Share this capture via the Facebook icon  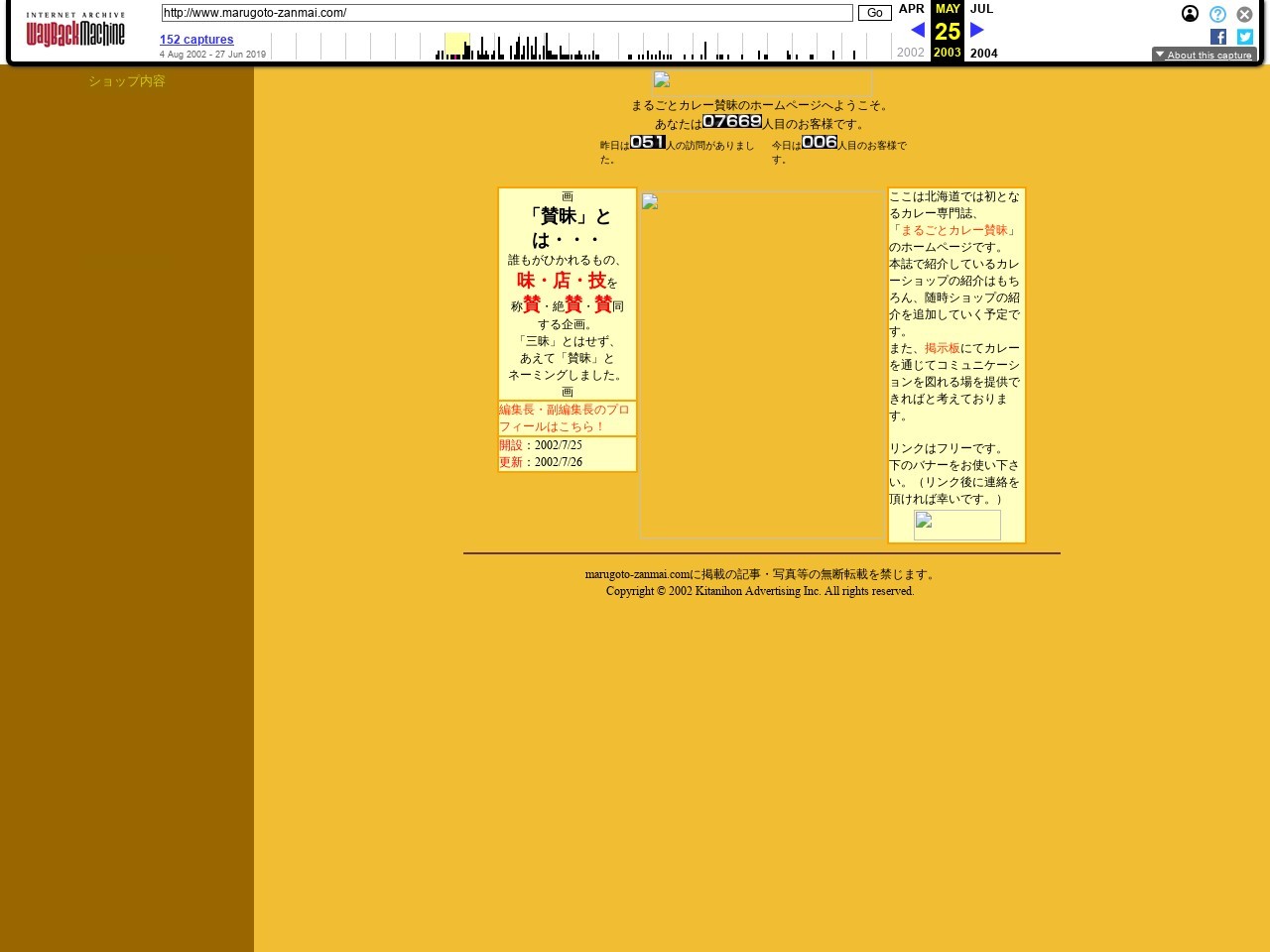pos(1218,37)
